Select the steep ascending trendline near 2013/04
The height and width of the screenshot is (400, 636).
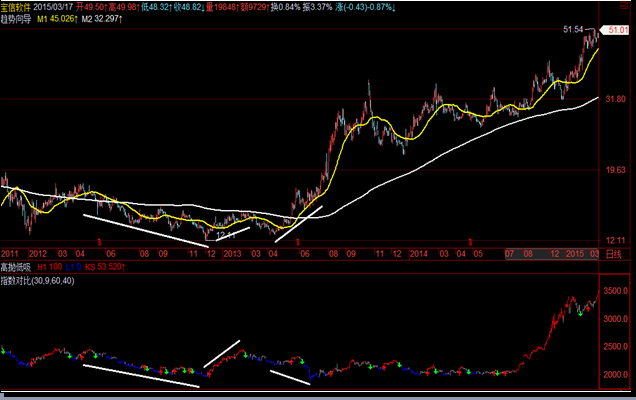tap(299, 224)
